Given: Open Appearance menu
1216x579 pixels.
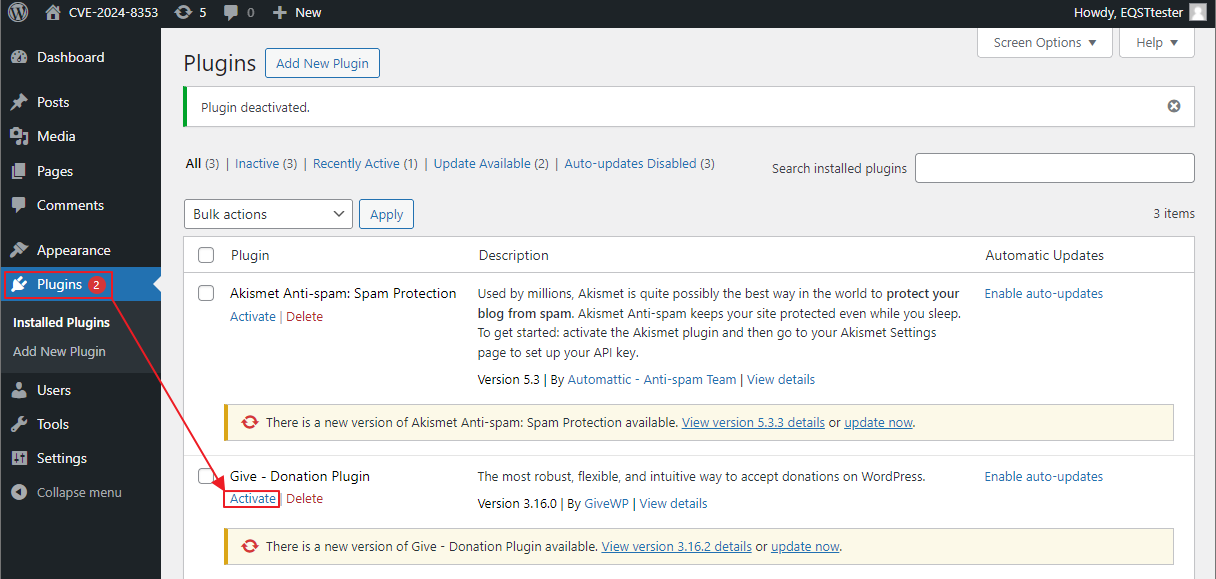Looking at the screenshot, I should point(73,250).
